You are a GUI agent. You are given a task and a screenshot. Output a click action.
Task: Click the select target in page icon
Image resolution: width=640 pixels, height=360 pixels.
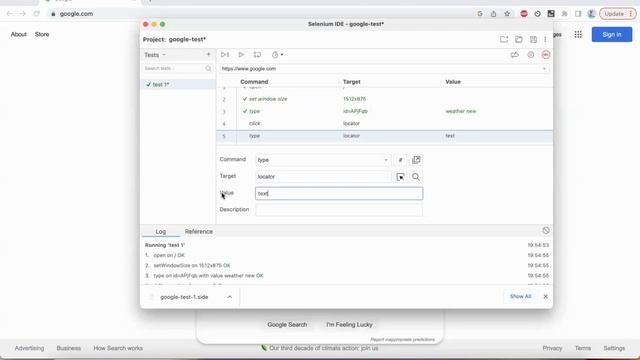tap(400, 177)
